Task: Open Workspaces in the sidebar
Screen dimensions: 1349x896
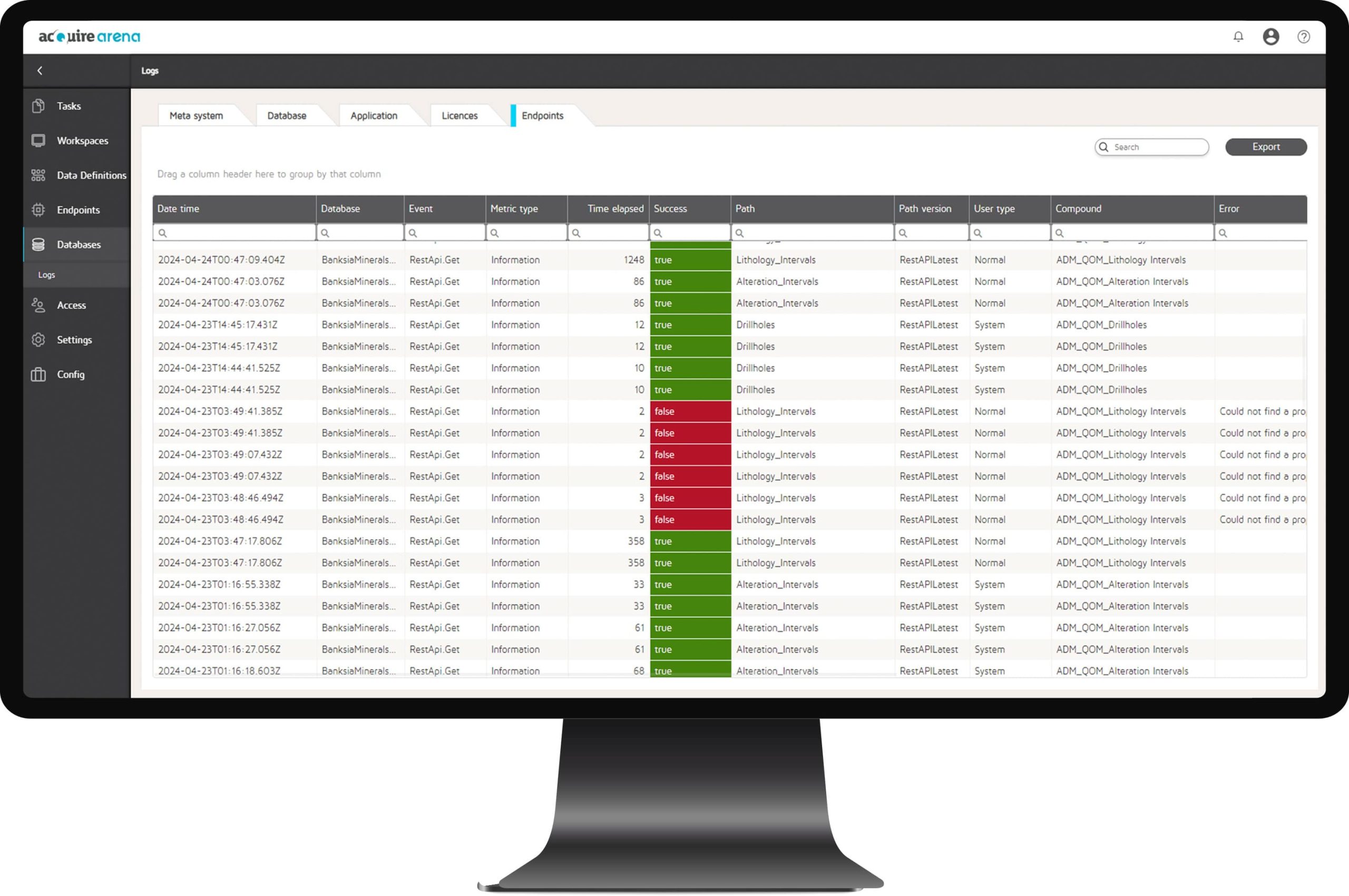Action: (x=82, y=141)
